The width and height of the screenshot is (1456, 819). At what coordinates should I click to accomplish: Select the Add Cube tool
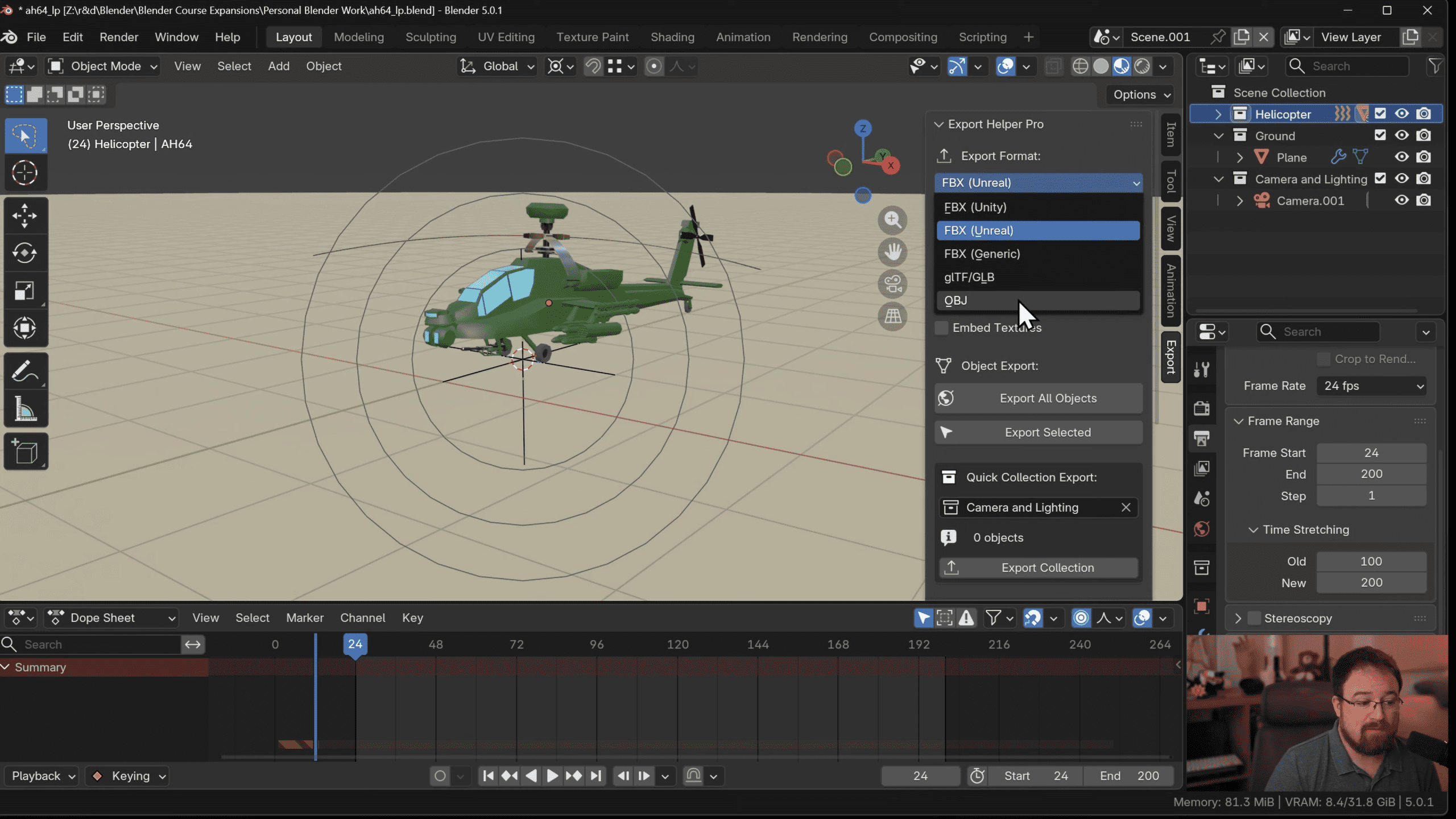26,451
